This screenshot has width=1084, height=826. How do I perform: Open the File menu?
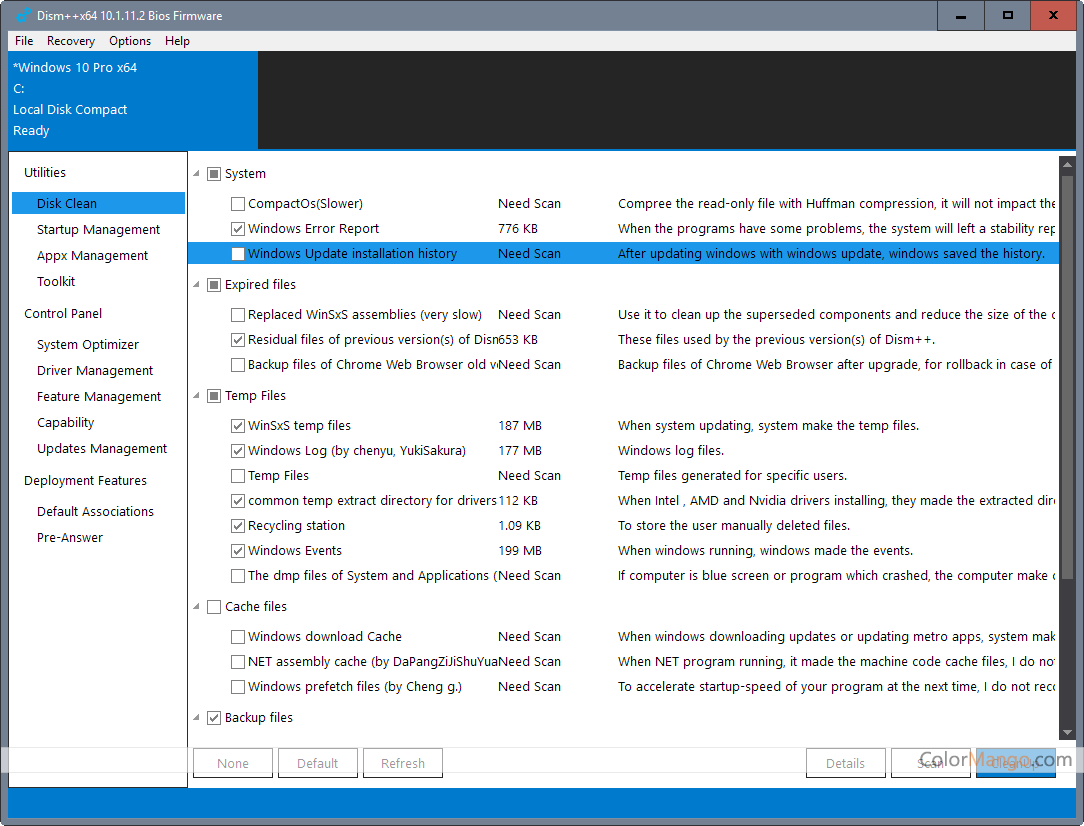(24, 41)
